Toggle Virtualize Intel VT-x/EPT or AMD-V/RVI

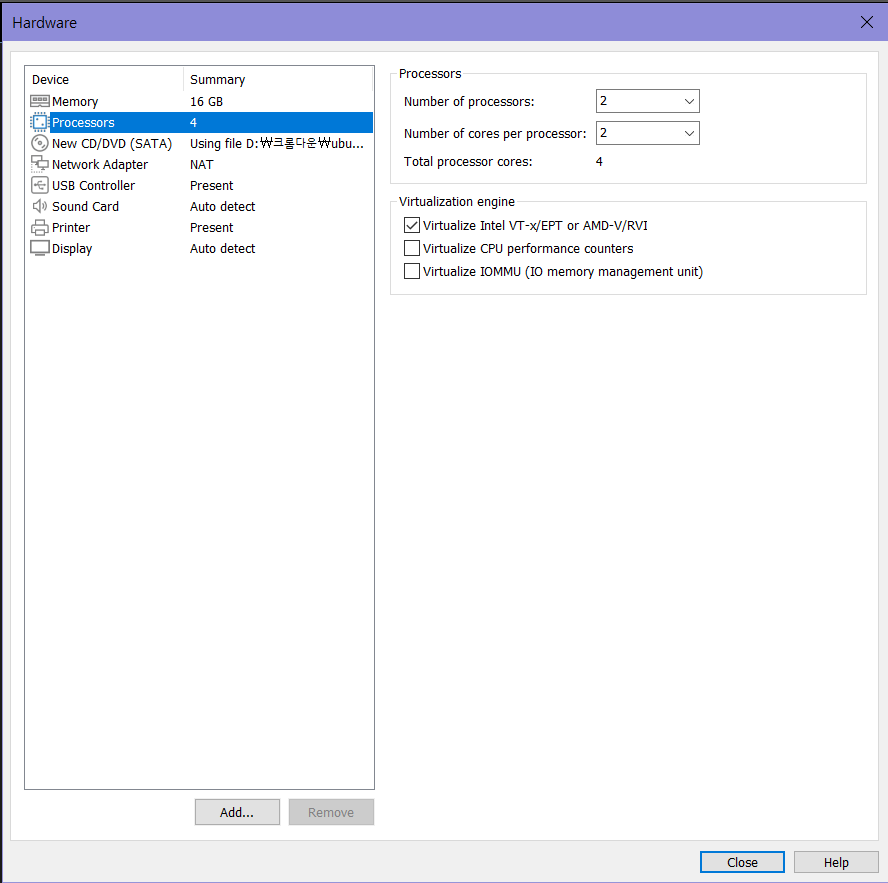tap(412, 225)
